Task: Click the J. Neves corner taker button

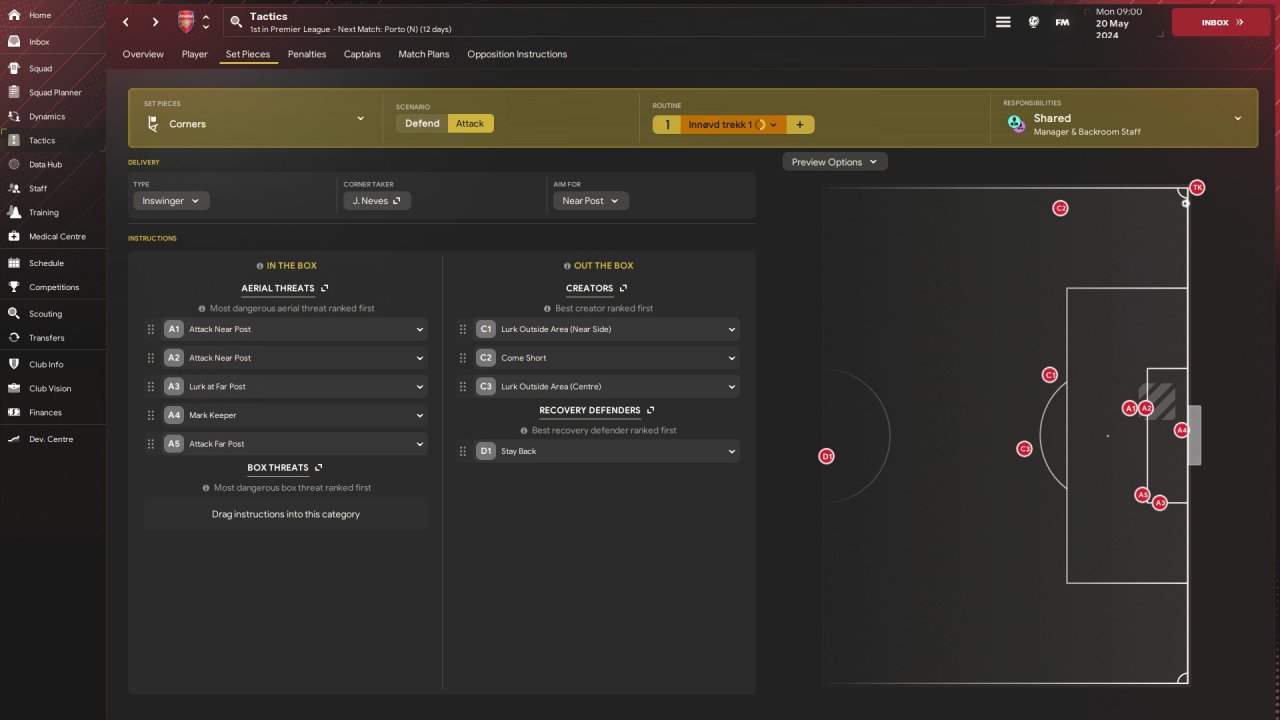Action: coord(377,201)
